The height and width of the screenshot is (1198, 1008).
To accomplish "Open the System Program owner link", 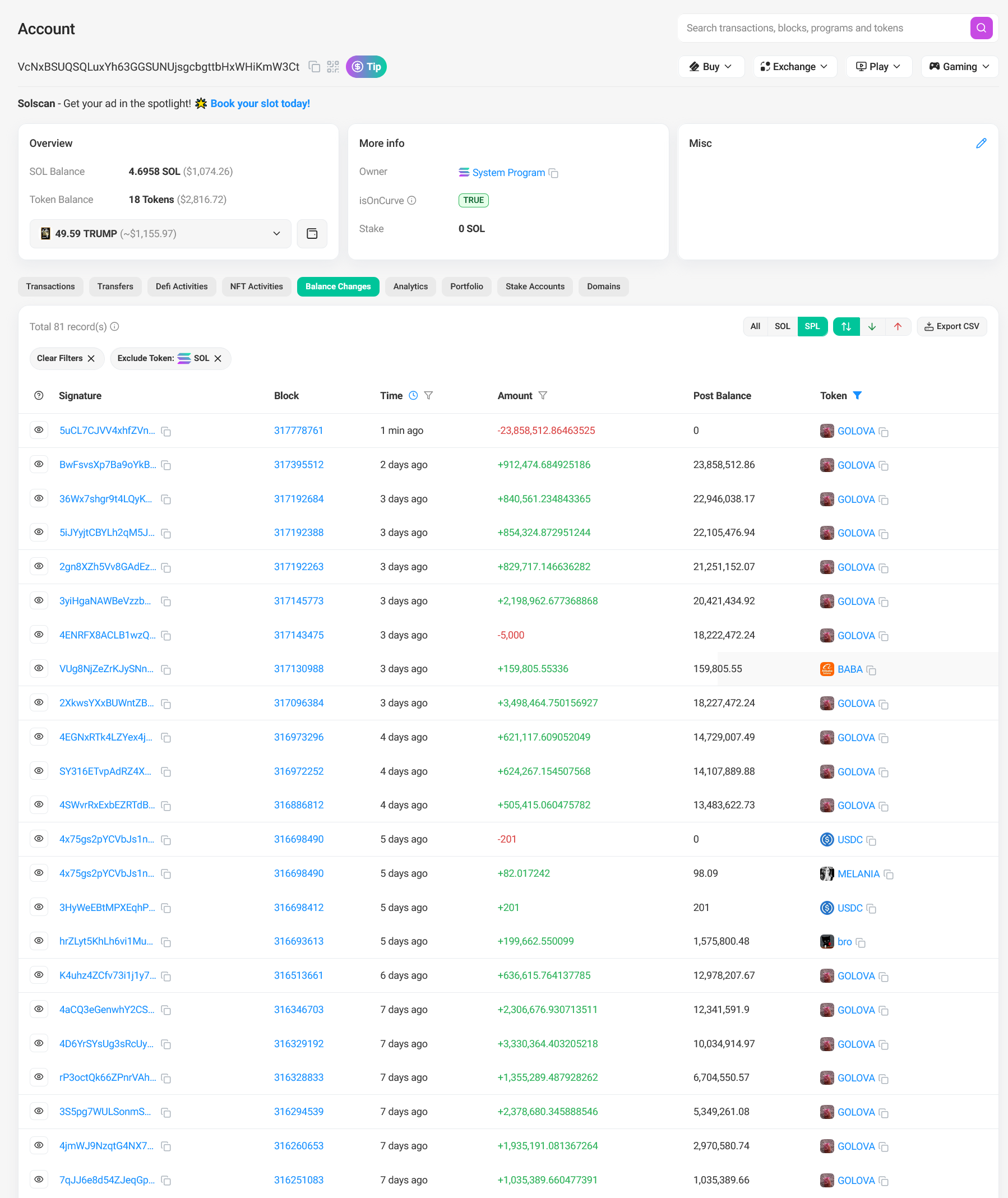I will (508, 173).
